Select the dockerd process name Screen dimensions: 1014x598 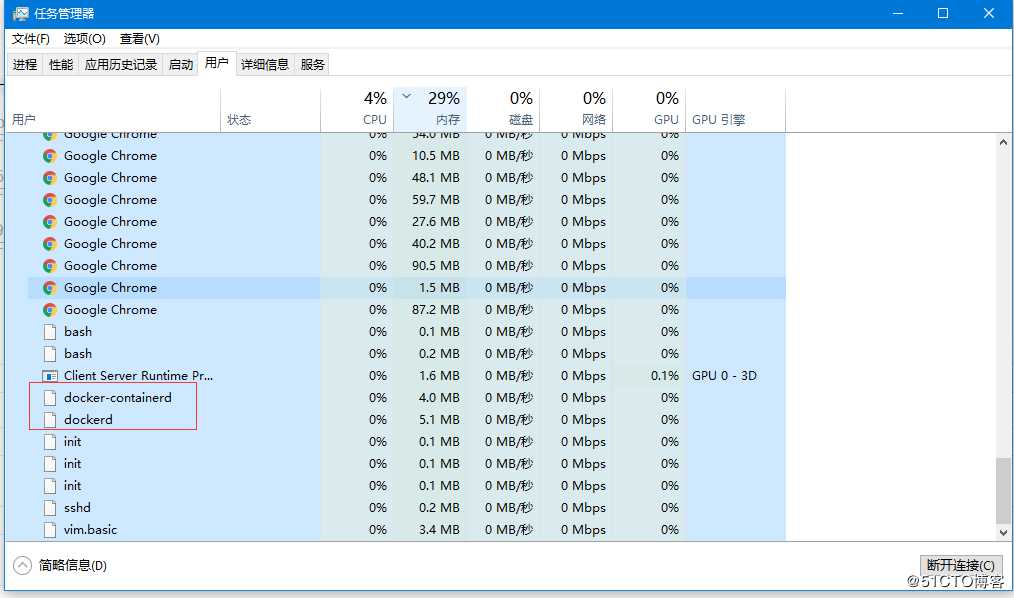pos(88,420)
